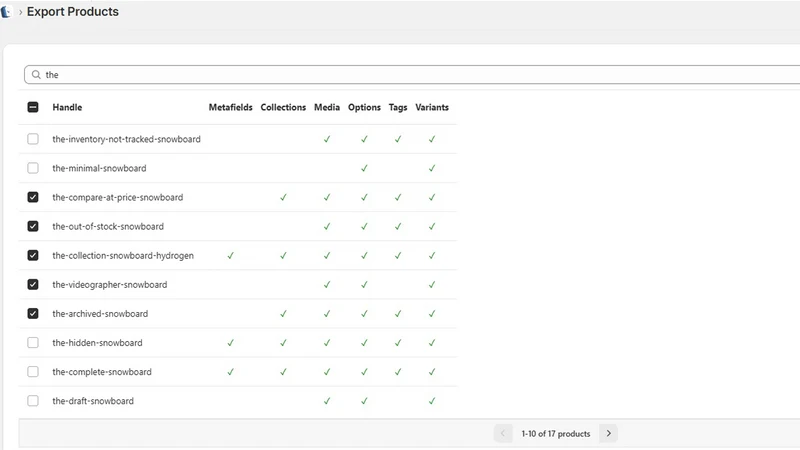
Task: Check the-draft-snowboard checkbox
Action: pyautogui.click(x=33, y=401)
